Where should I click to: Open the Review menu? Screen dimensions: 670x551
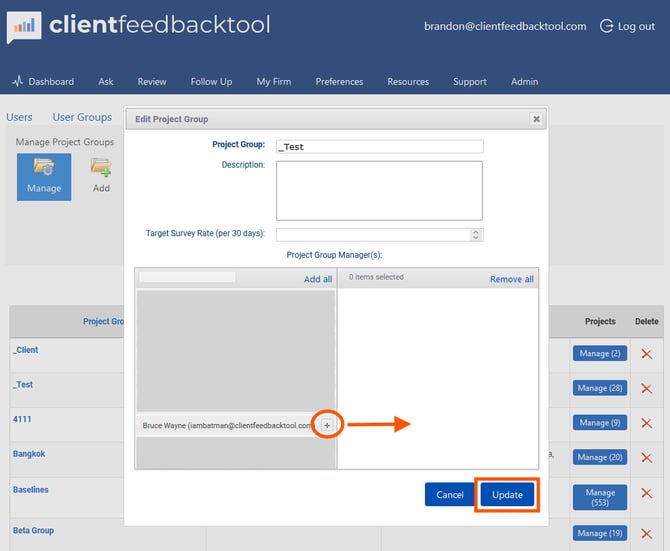[152, 82]
